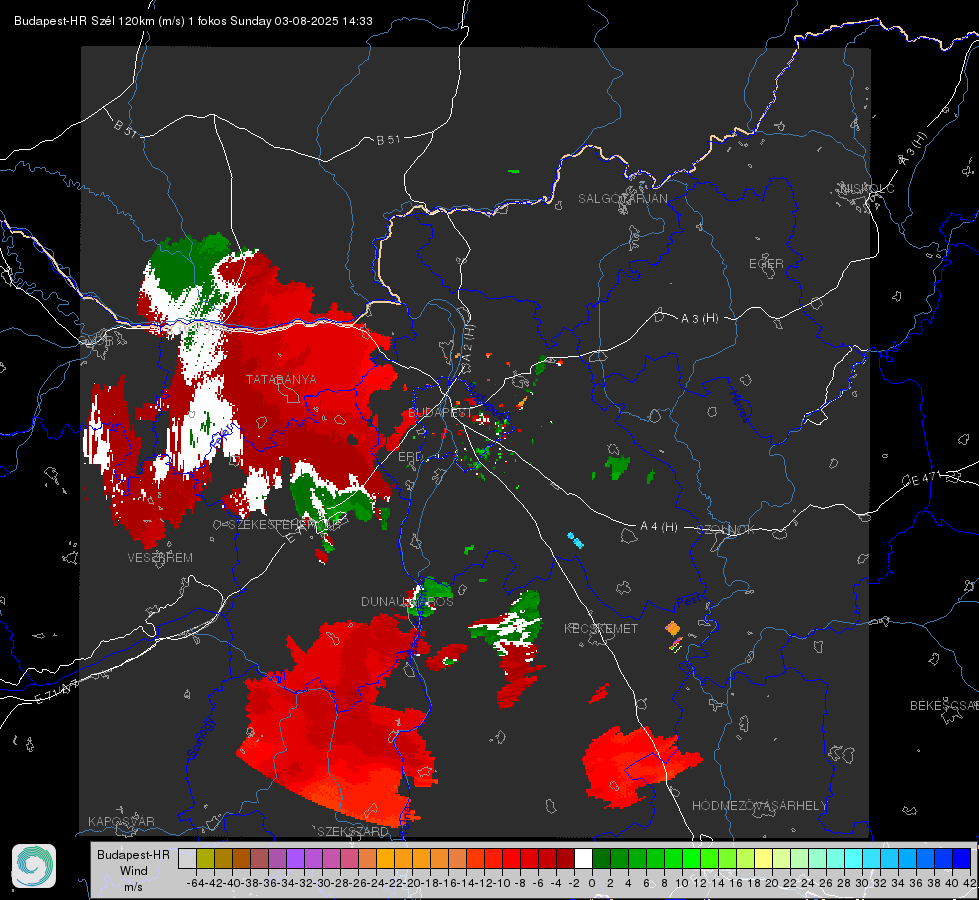Image resolution: width=979 pixels, height=900 pixels.
Task: Click the radar title and timestamp text
Action: 193,21
